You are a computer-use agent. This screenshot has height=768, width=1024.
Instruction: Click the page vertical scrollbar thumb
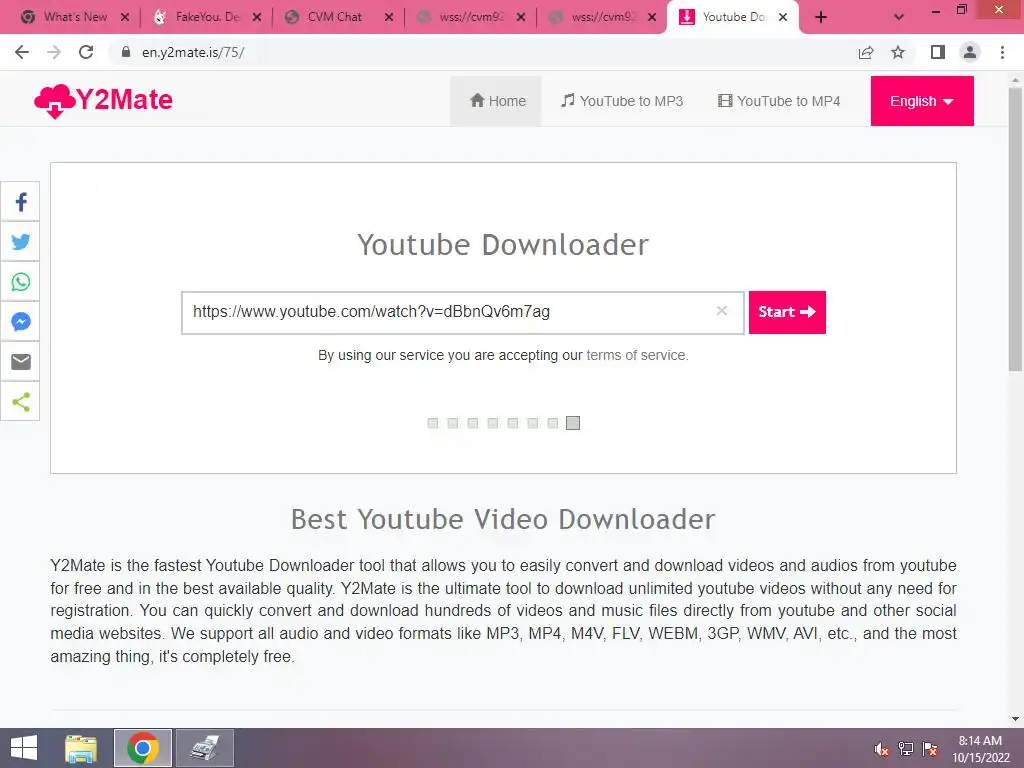click(1015, 229)
